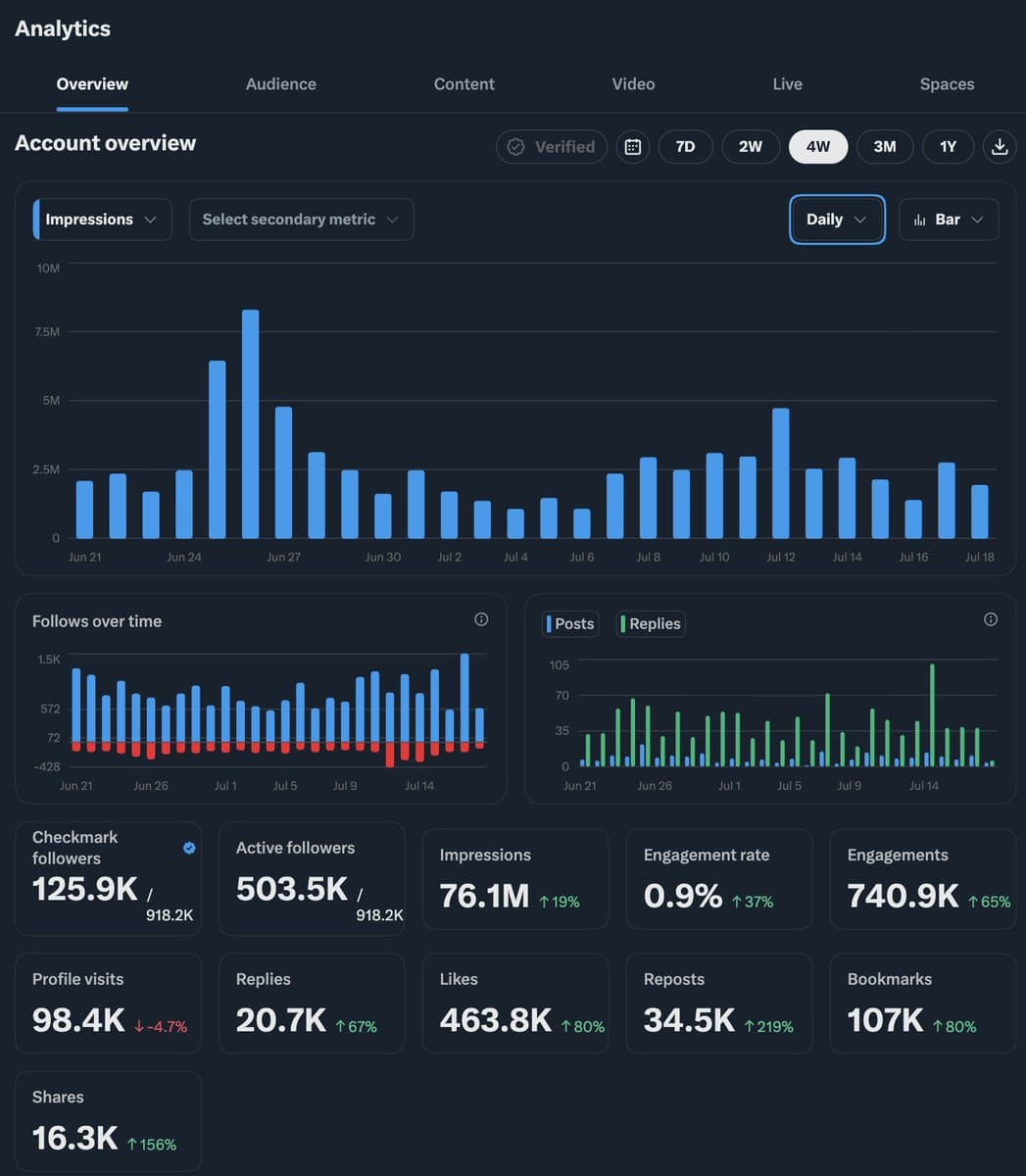Viewport: 1026px width, 1176px height.
Task: Click the 10M axis label
Action: (48, 268)
